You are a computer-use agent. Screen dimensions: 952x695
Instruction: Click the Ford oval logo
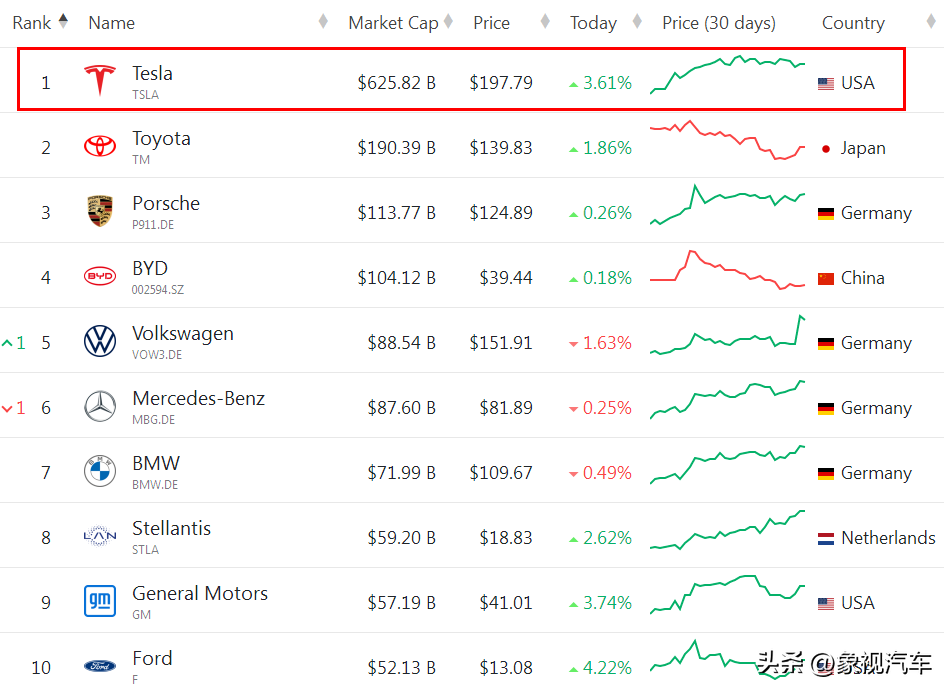[x=100, y=666]
